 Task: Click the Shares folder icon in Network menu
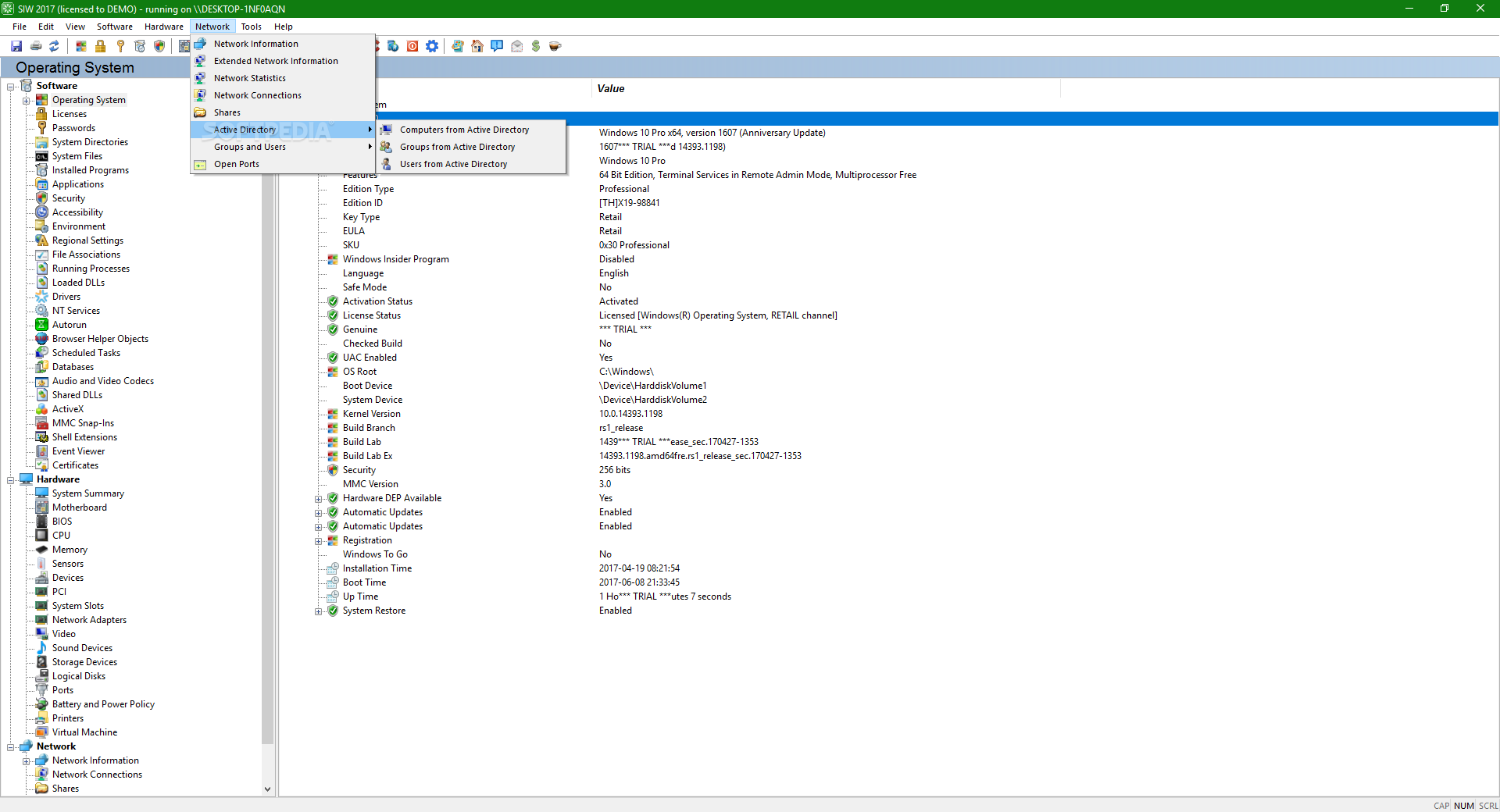[201, 112]
